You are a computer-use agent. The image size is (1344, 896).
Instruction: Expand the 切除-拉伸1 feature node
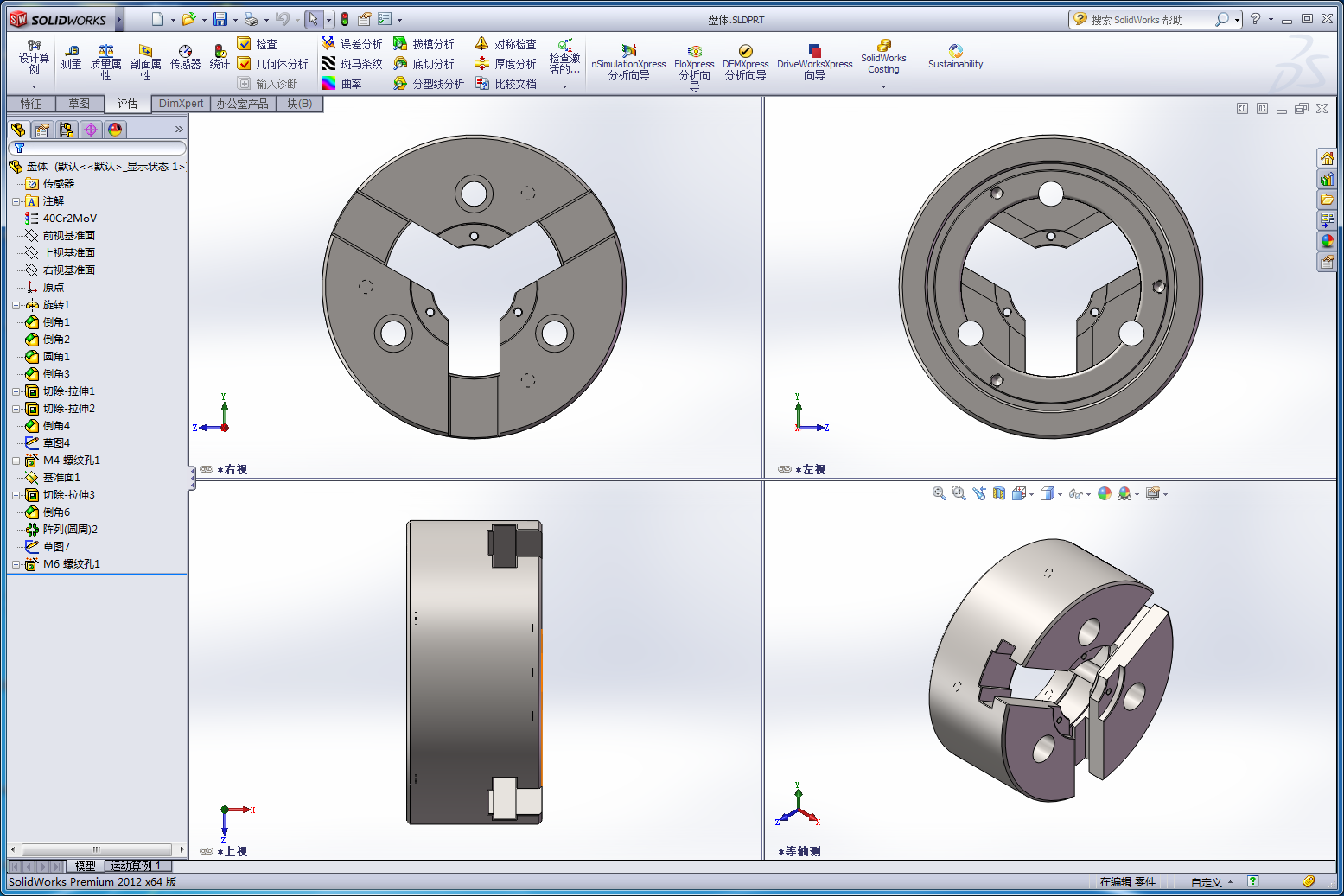pos(16,391)
